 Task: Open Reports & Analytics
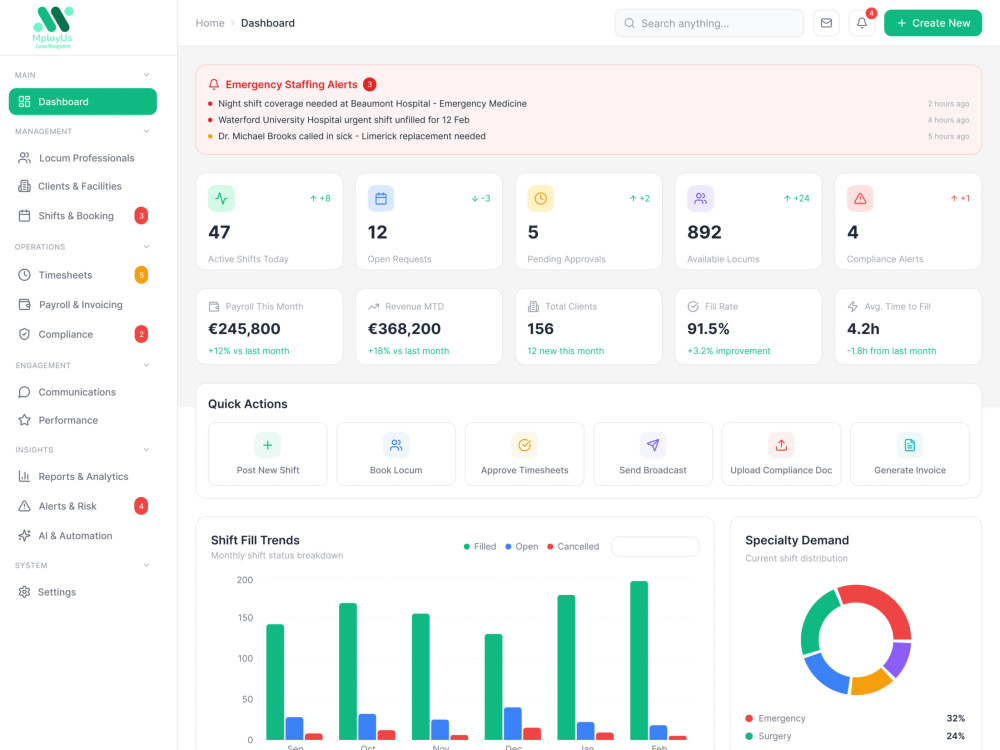tap(83, 476)
